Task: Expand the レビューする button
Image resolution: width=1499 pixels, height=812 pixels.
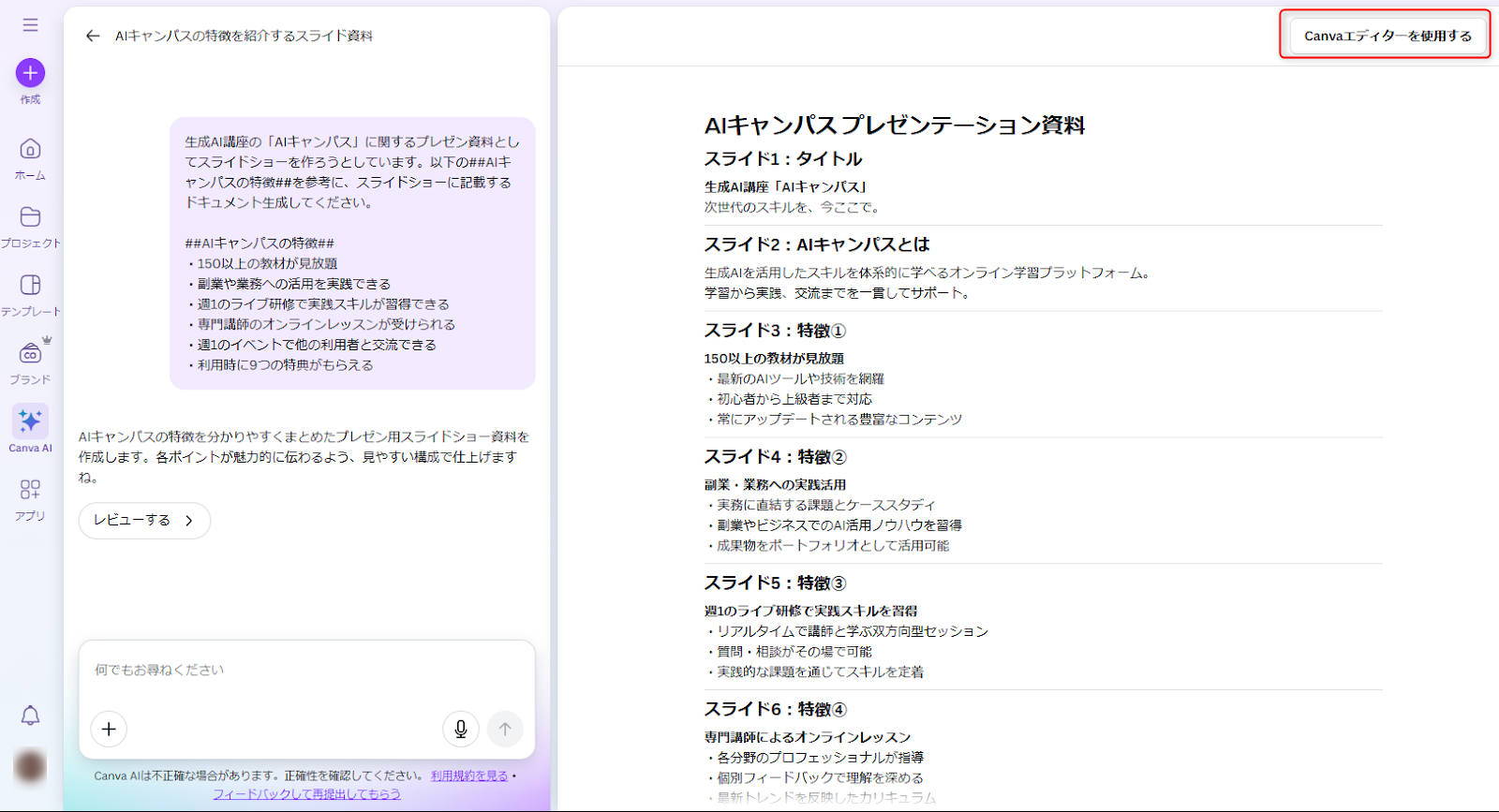Action: [x=144, y=521]
